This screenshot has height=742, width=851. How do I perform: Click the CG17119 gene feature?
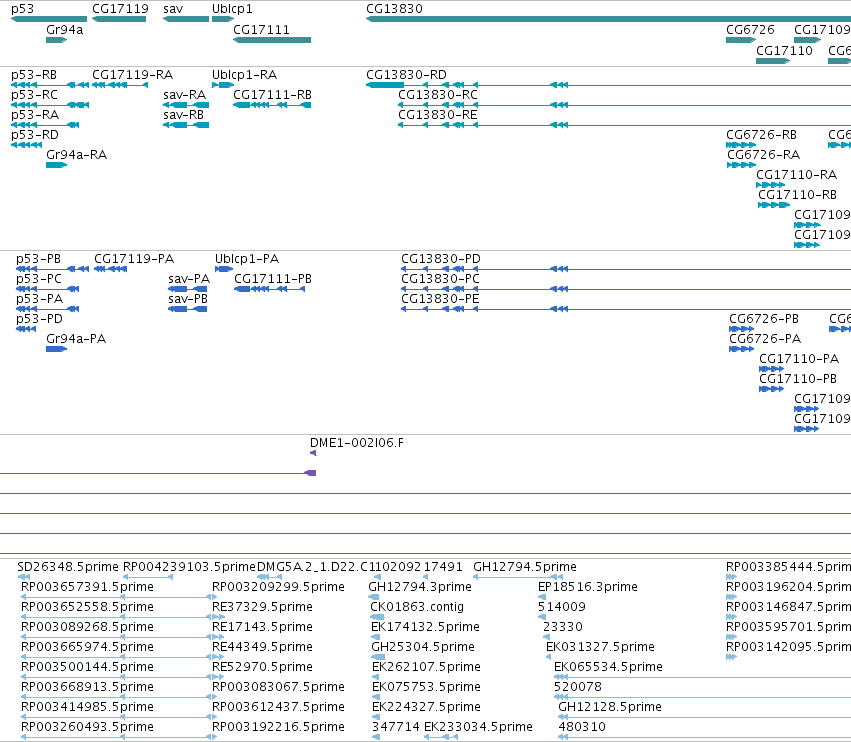pyautogui.click(x=119, y=19)
